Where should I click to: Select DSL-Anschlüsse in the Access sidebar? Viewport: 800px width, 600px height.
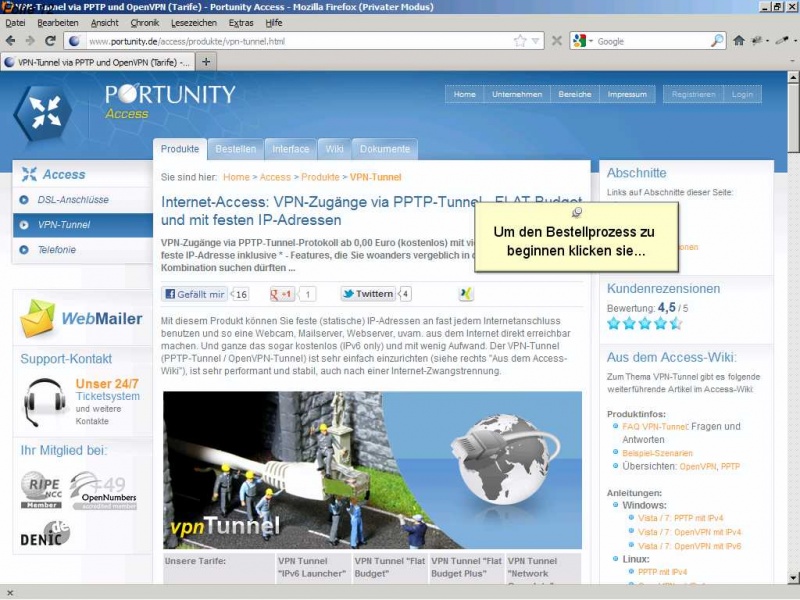(x=73, y=200)
